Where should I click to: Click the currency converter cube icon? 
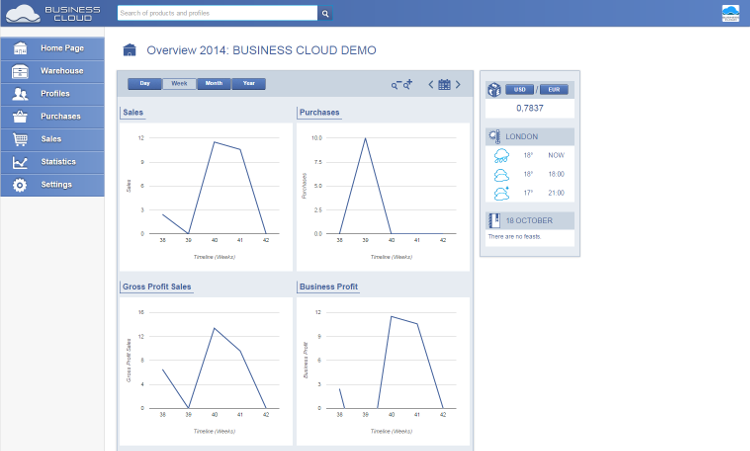tap(493, 90)
